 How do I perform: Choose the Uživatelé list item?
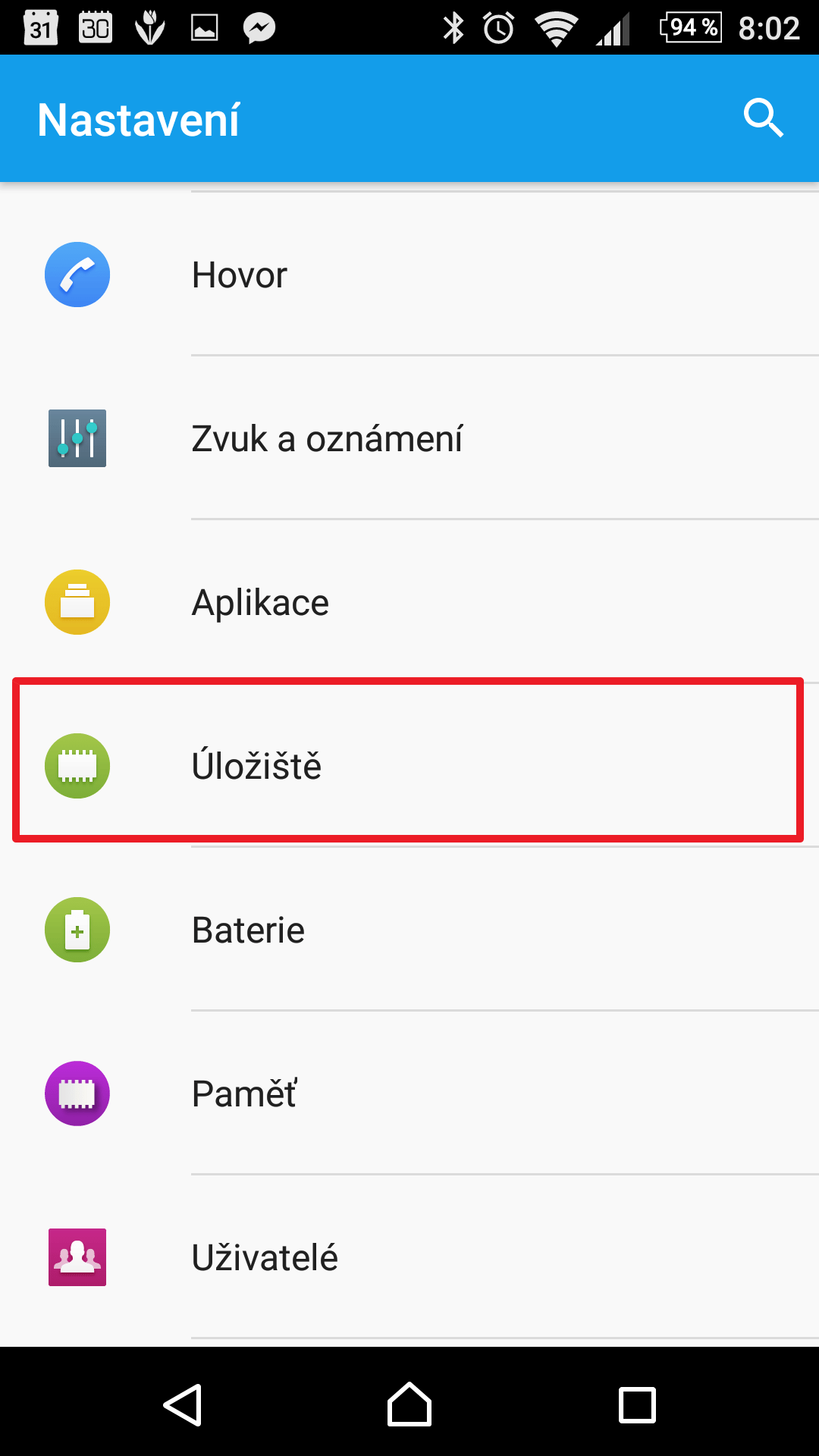coord(409,1257)
